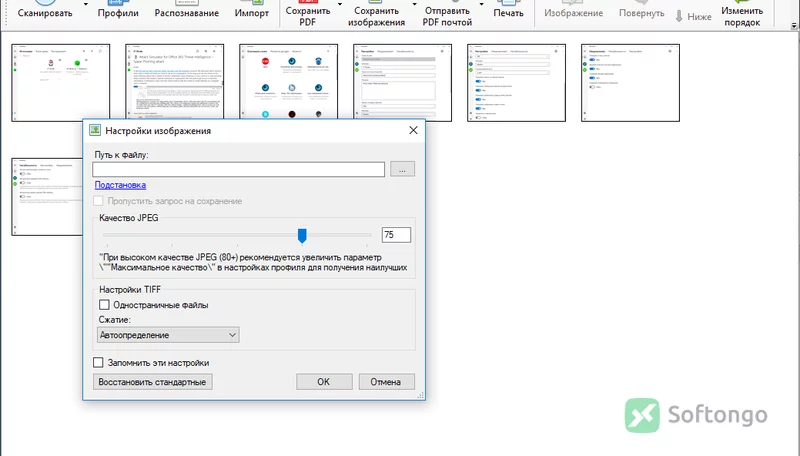Click the Сканировать toolbar button
Viewport: 800px width, 456px height.
45,12
